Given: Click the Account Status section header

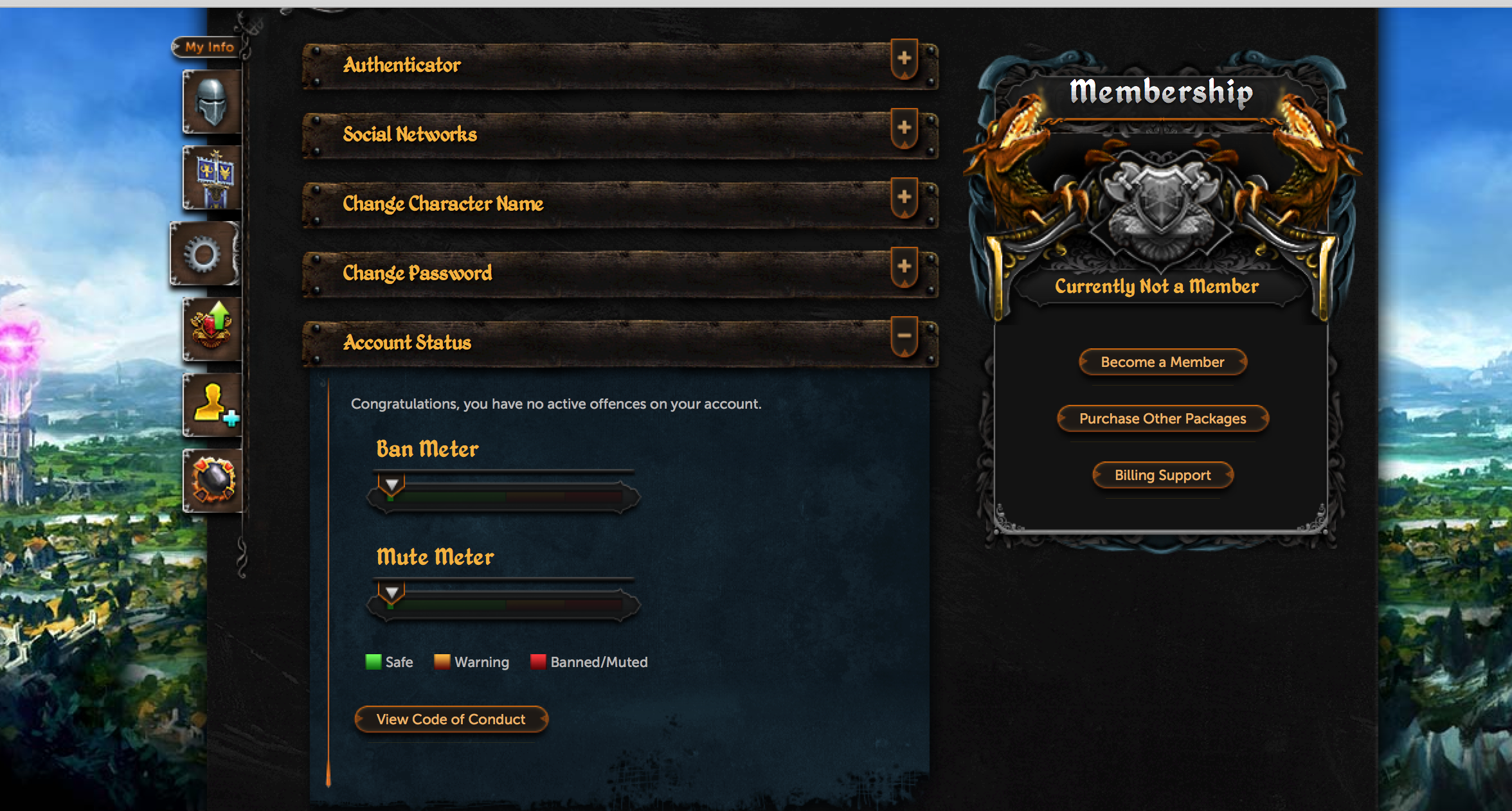Looking at the screenshot, I should point(620,343).
